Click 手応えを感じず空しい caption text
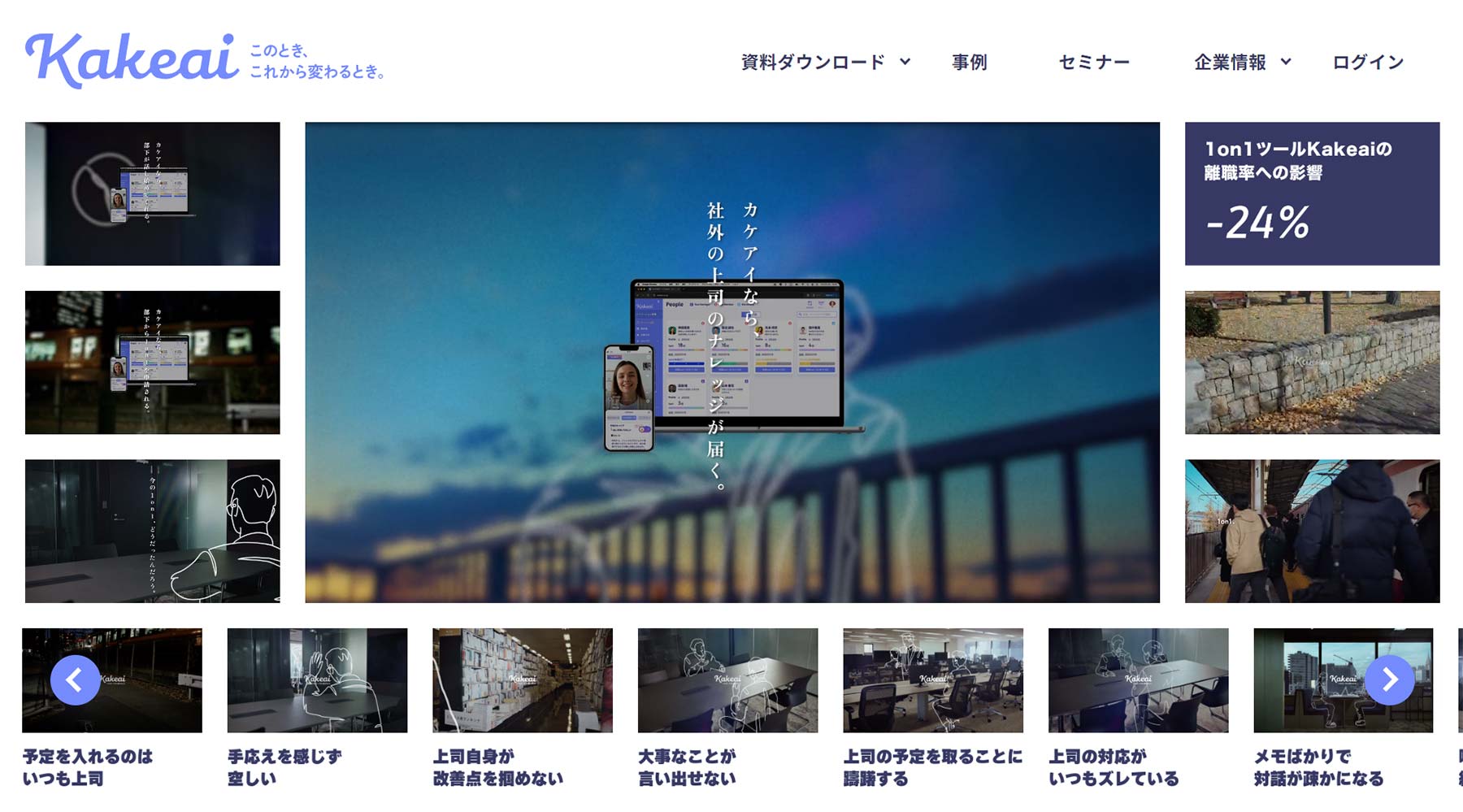Image resolution: width=1463 pixels, height=812 pixels. tap(284, 767)
